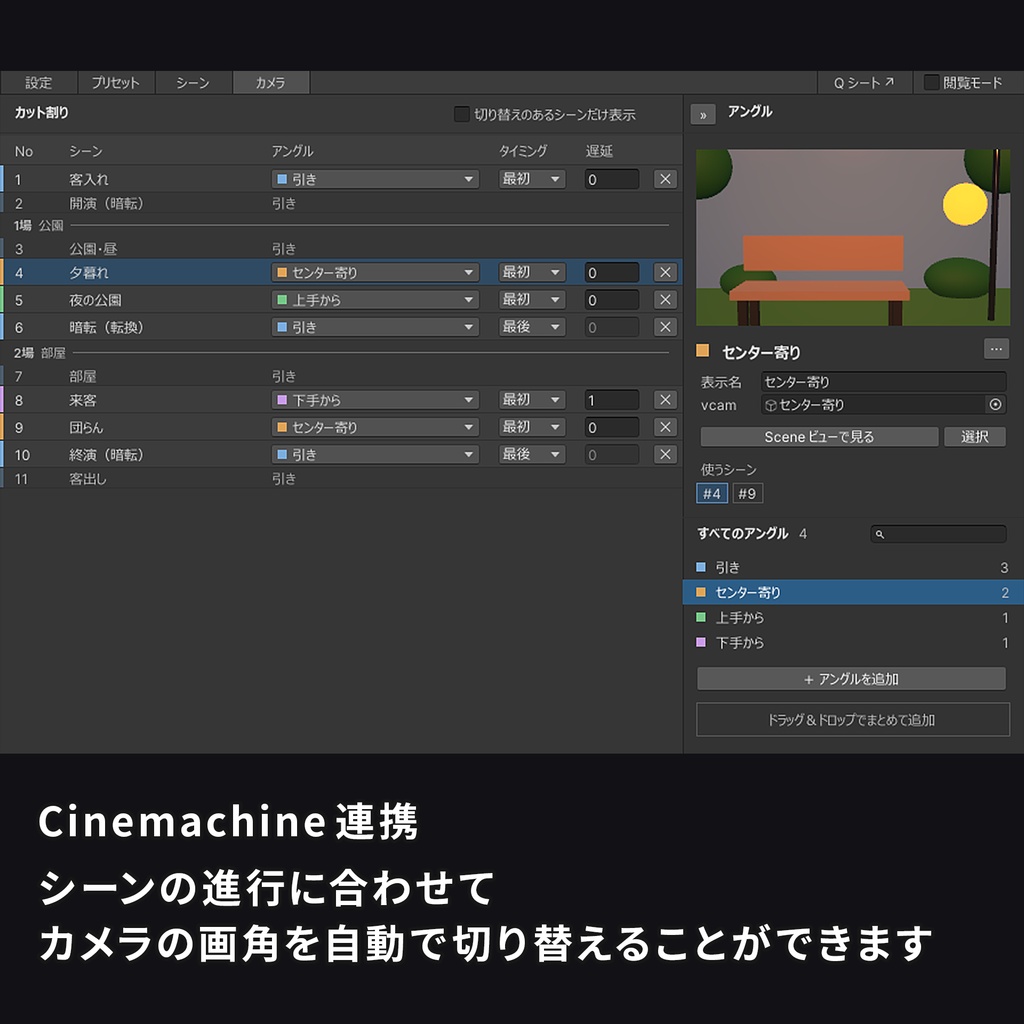Click the orange swatch beside the センター寄り title

pyautogui.click(x=703, y=351)
